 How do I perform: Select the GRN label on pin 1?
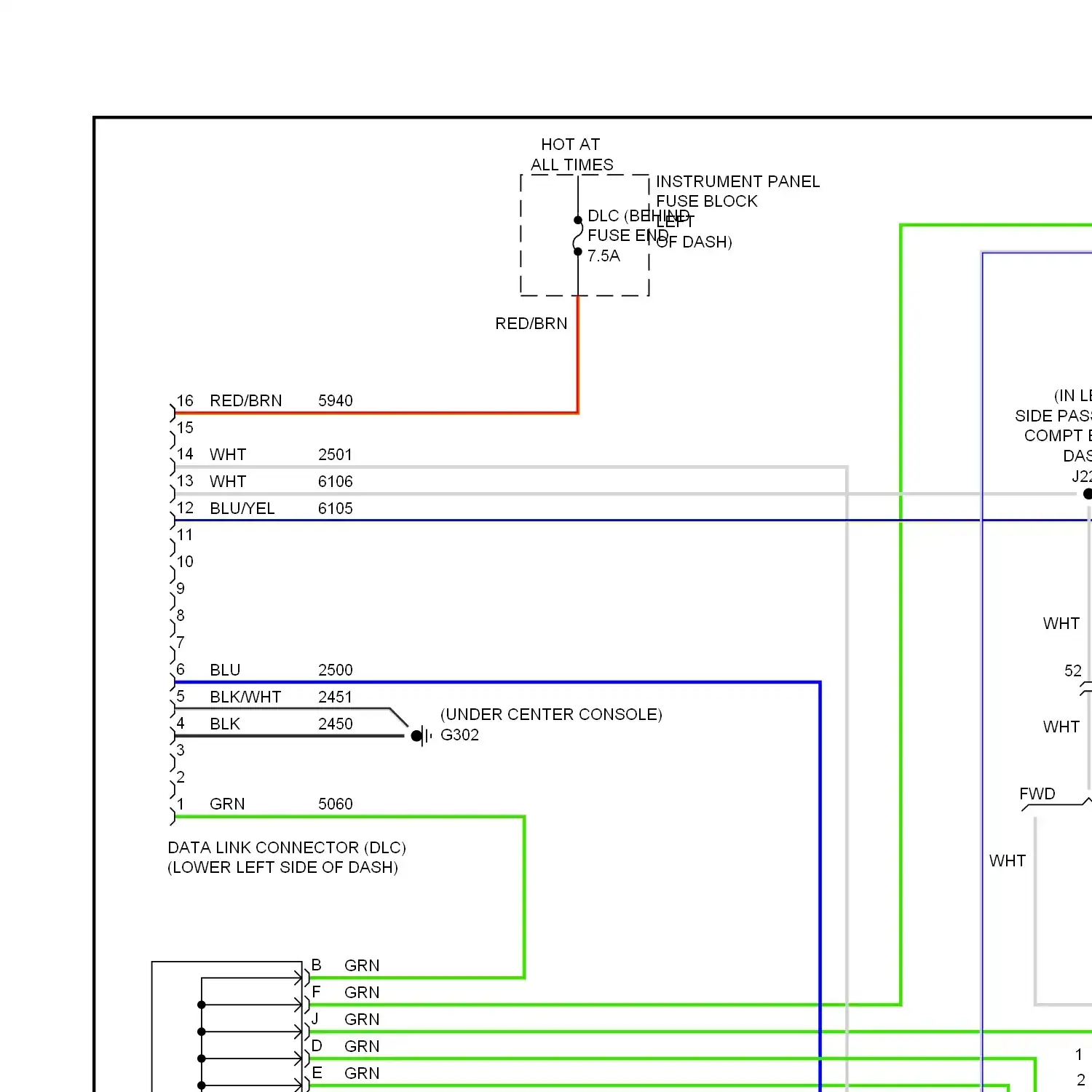click(227, 804)
